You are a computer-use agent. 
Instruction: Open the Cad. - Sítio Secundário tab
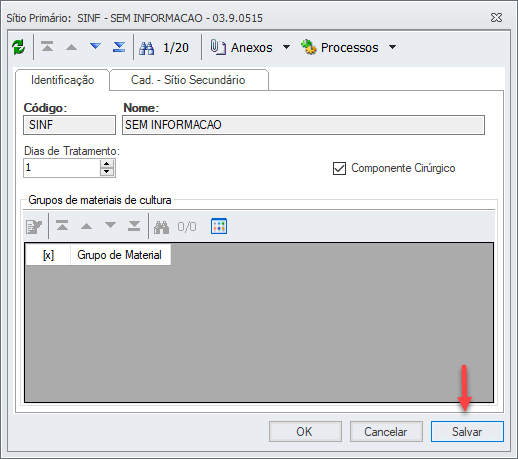click(x=188, y=80)
